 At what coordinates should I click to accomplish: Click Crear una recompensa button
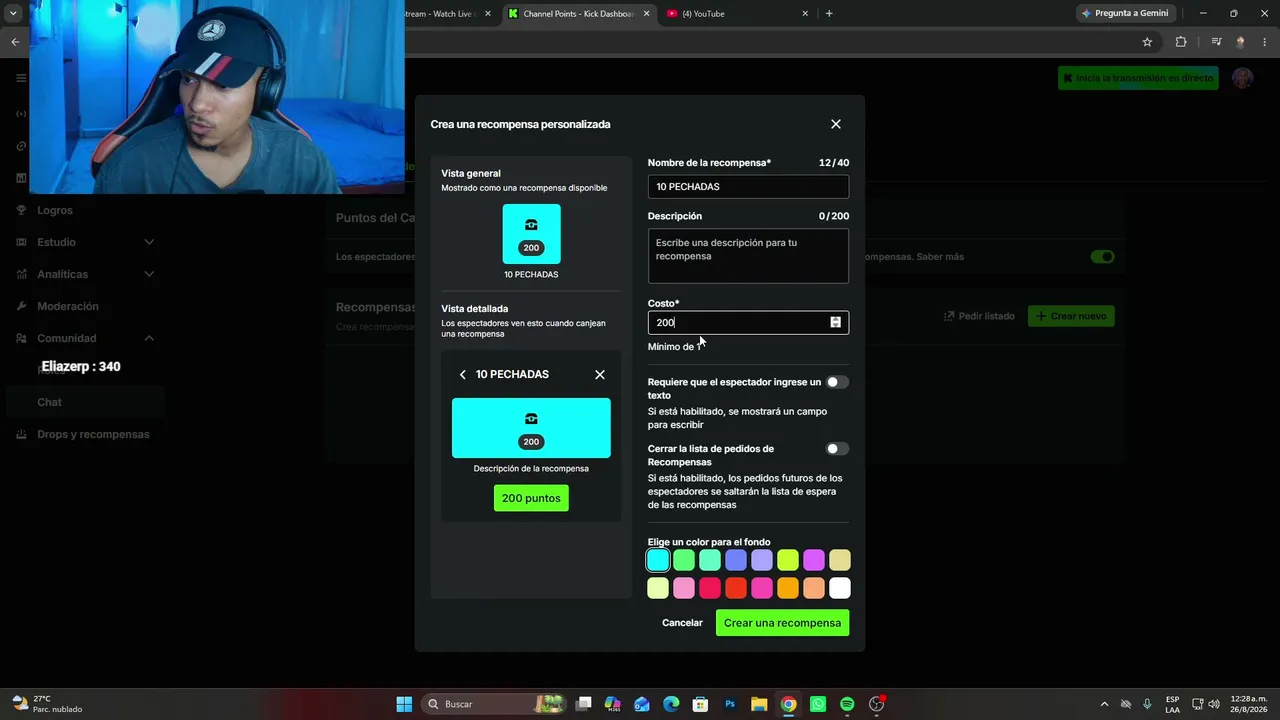click(x=782, y=623)
